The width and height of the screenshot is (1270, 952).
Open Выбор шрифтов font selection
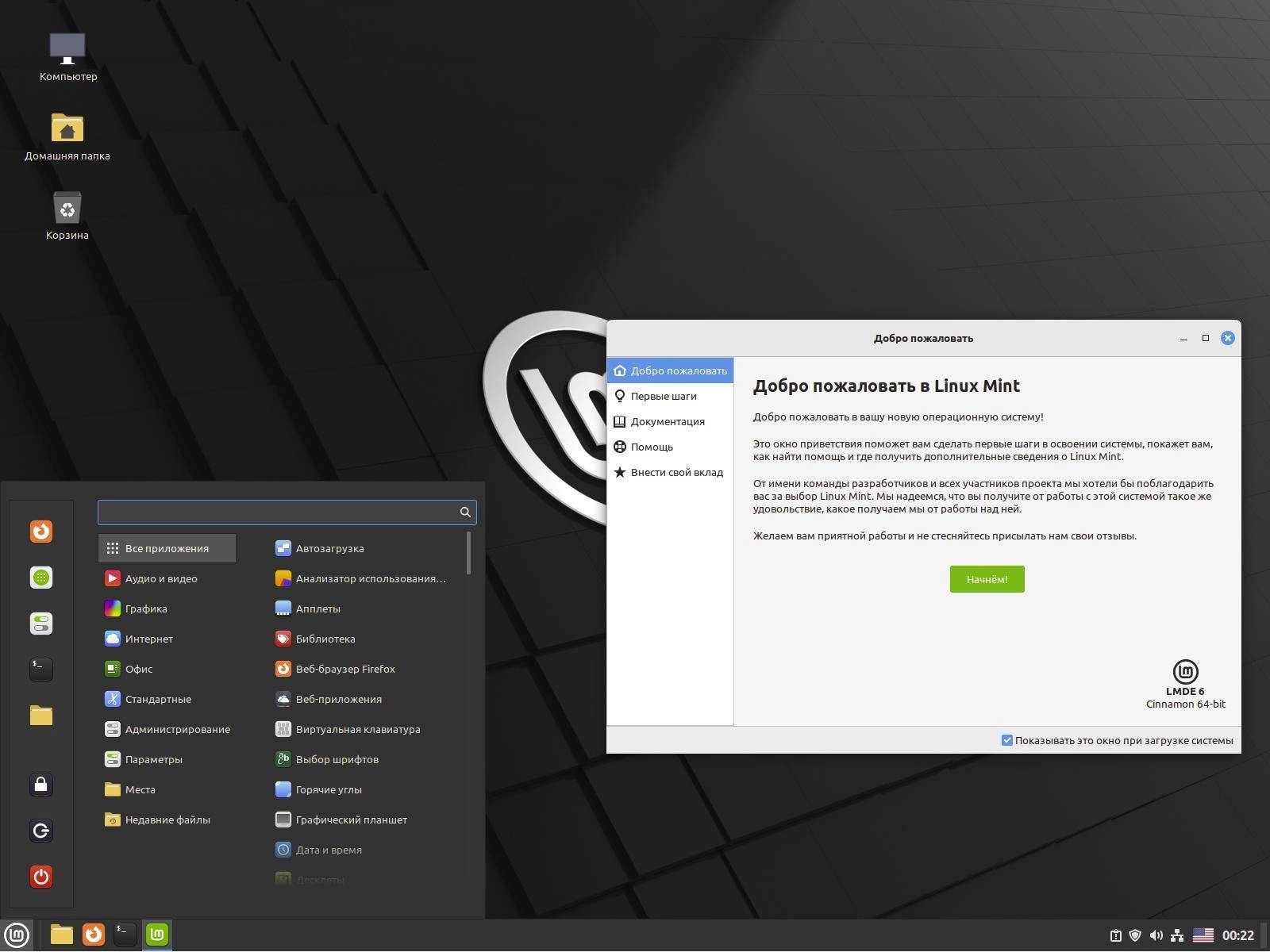pyautogui.click(x=365, y=759)
